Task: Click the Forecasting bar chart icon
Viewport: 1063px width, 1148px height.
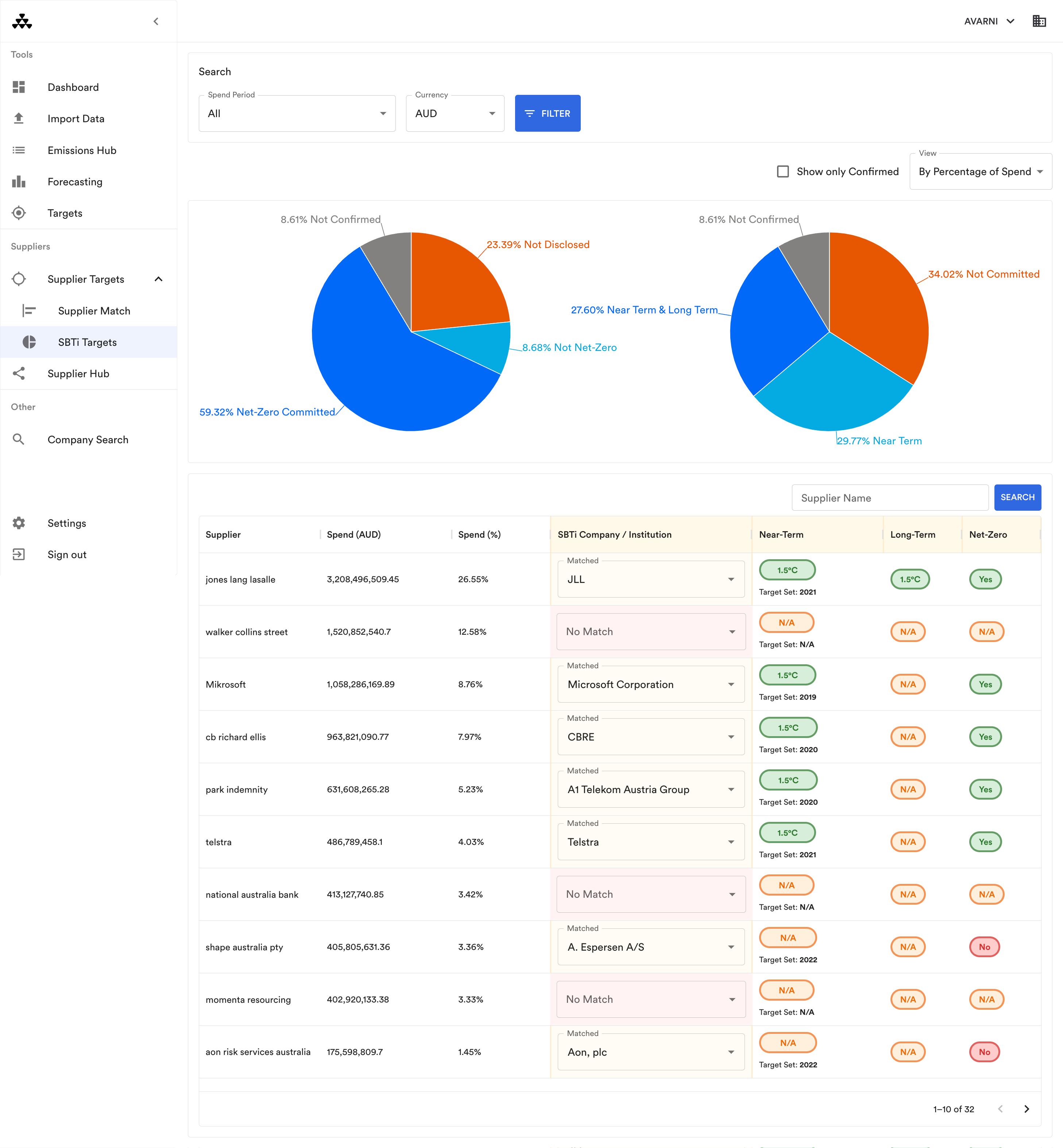Action: [18, 182]
